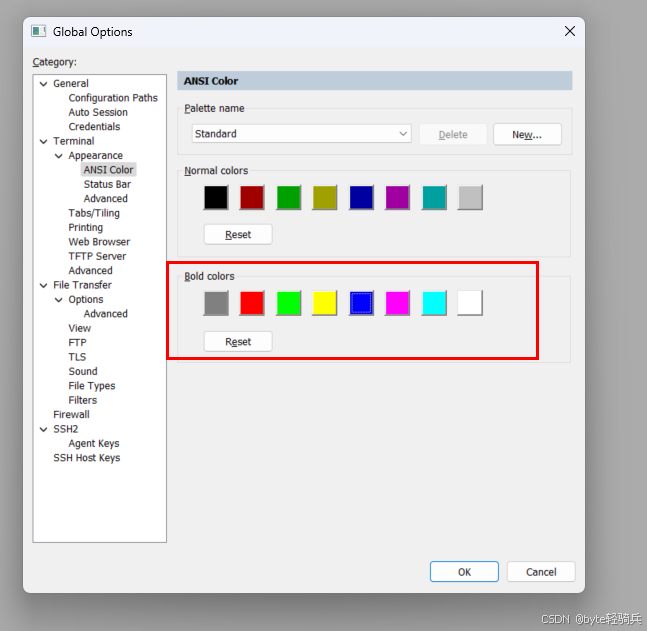
Task: Click the normal purple swatch
Action: point(397,197)
